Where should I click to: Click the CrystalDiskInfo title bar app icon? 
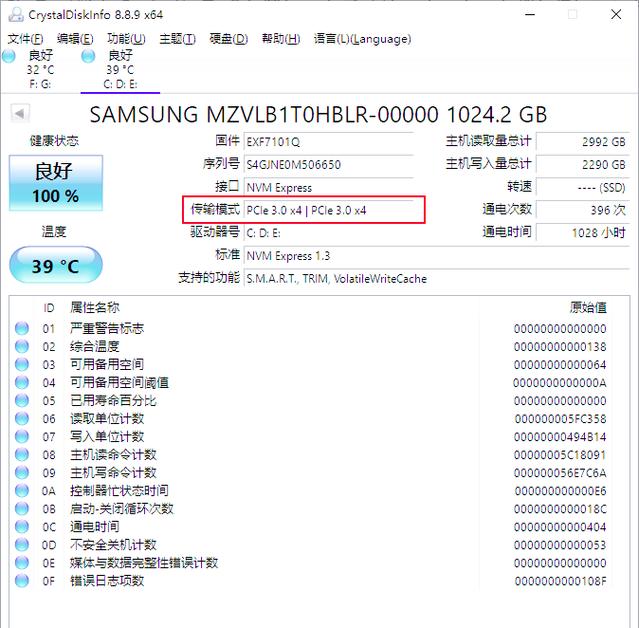point(16,15)
